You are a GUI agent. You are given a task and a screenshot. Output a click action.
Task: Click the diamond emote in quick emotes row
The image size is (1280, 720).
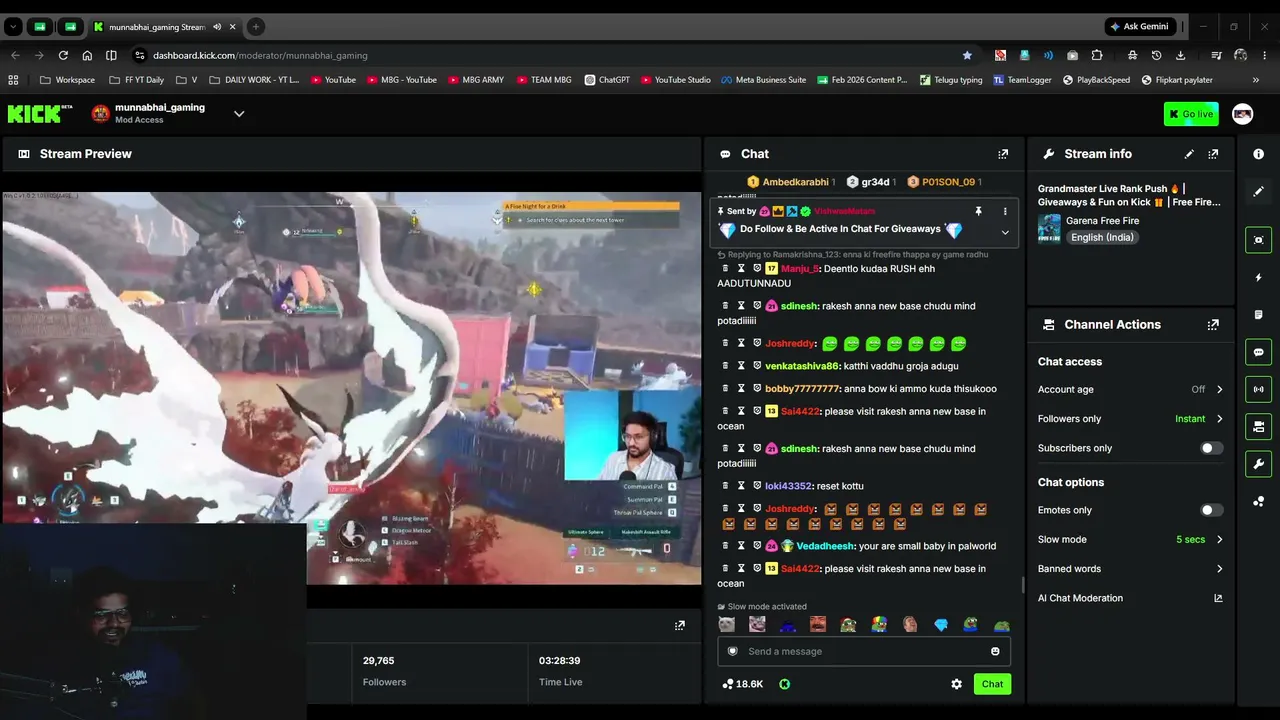tap(941, 625)
